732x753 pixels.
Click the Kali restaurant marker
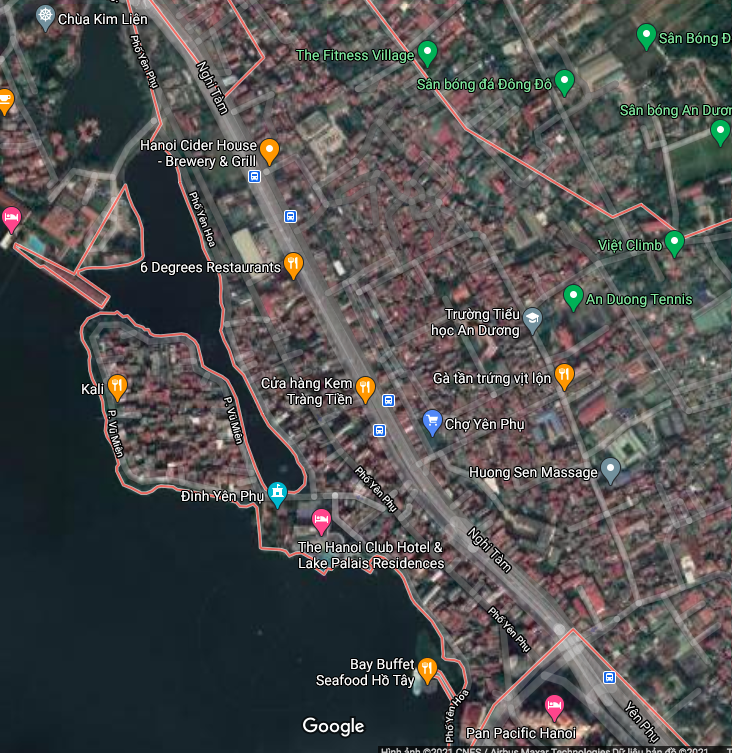(117, 387)
